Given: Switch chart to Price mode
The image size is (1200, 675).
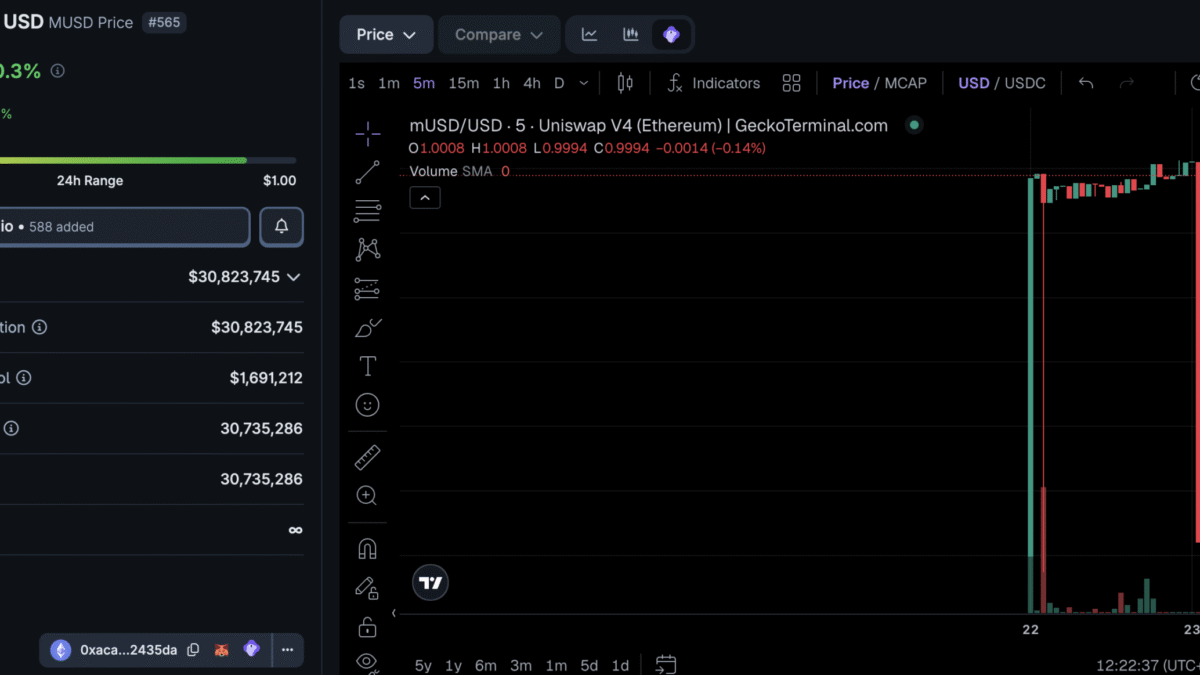Looking at the screenshot, I should pyautogui.click(x=850, y=83).
